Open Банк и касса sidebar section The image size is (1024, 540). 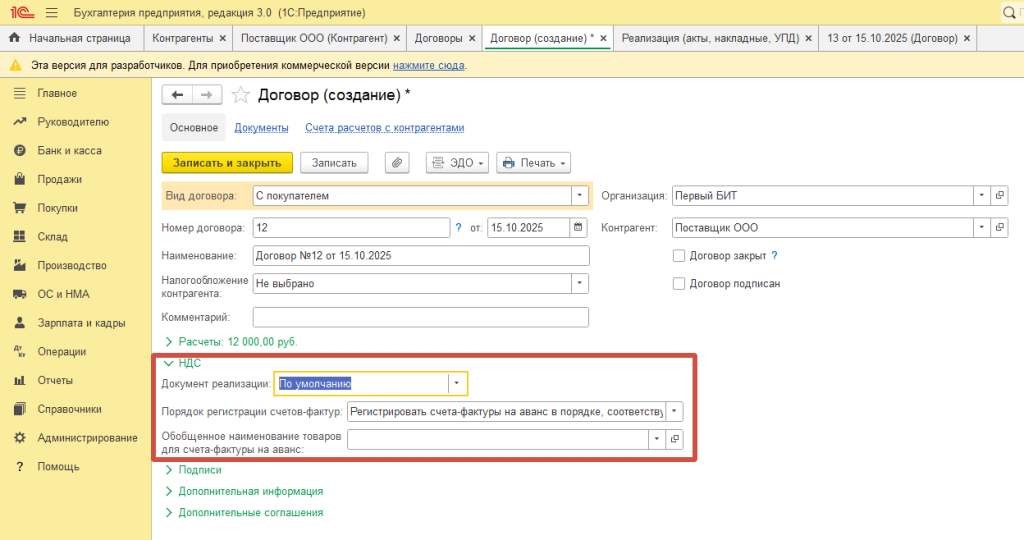pos(69,151)
